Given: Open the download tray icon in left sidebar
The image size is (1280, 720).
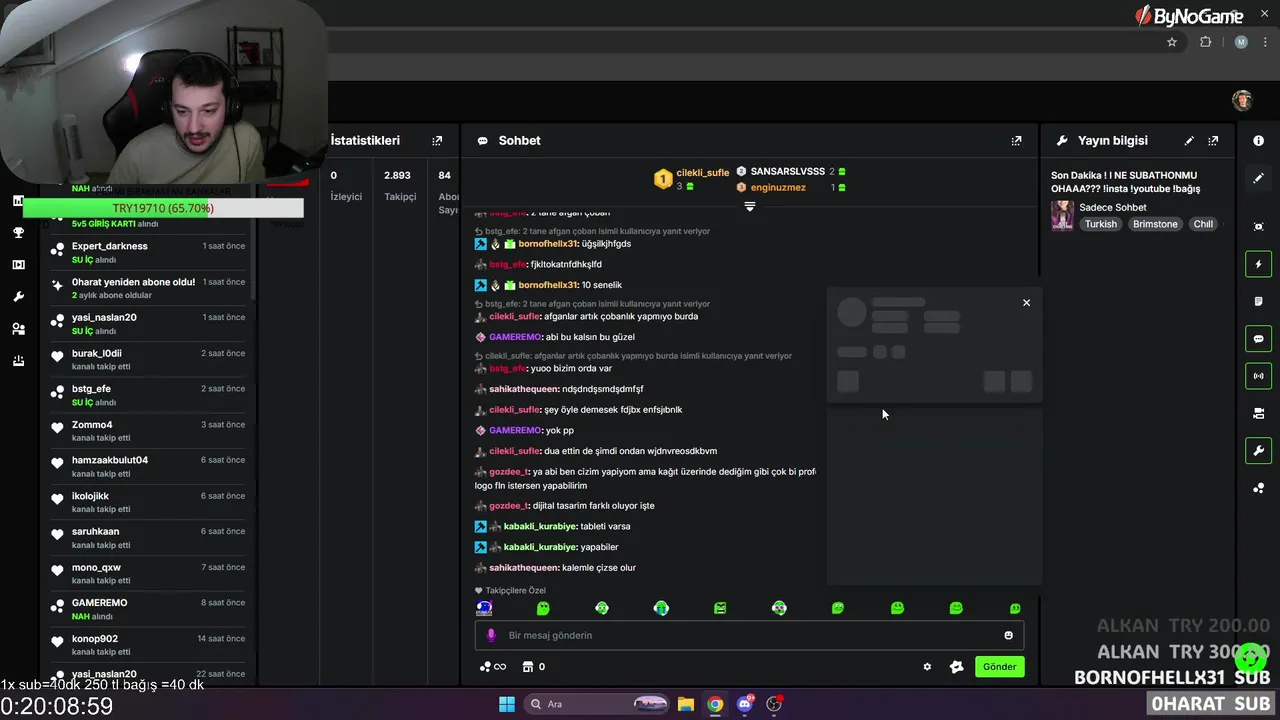Looking at the screenshot, I should click(x=18, y=361).
